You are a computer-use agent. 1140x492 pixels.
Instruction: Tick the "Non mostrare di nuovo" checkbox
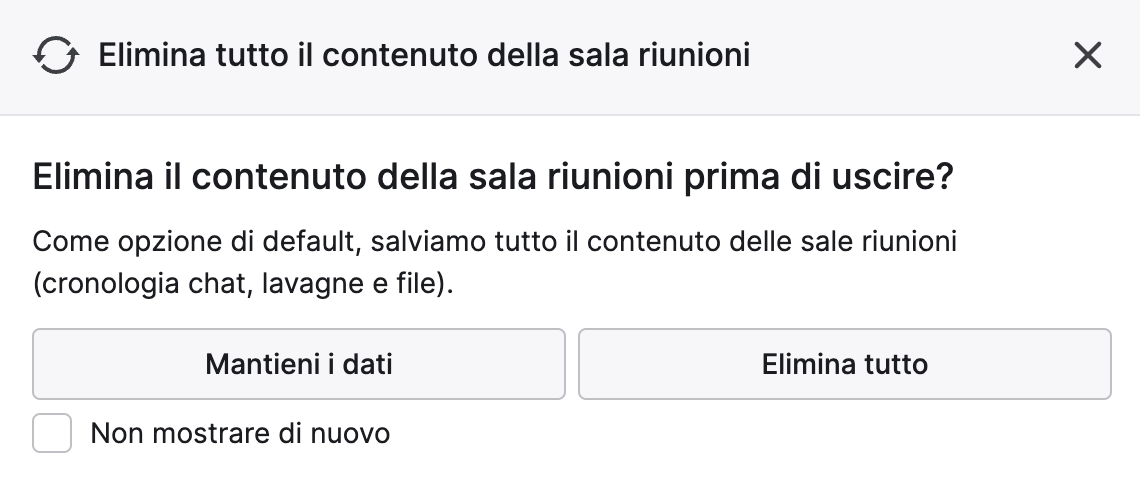click(x=52, y=433)
